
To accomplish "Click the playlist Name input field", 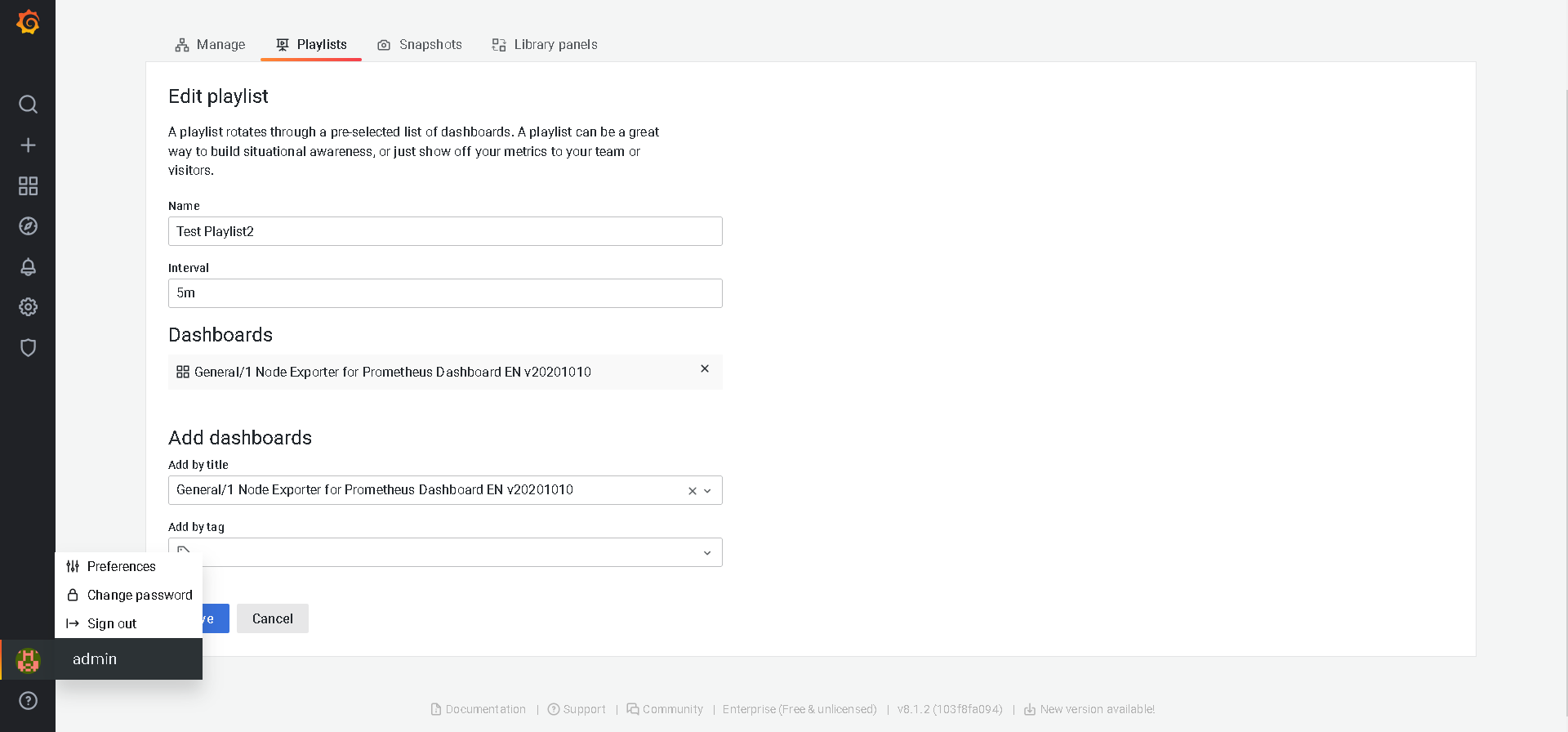I will point(445,231).
